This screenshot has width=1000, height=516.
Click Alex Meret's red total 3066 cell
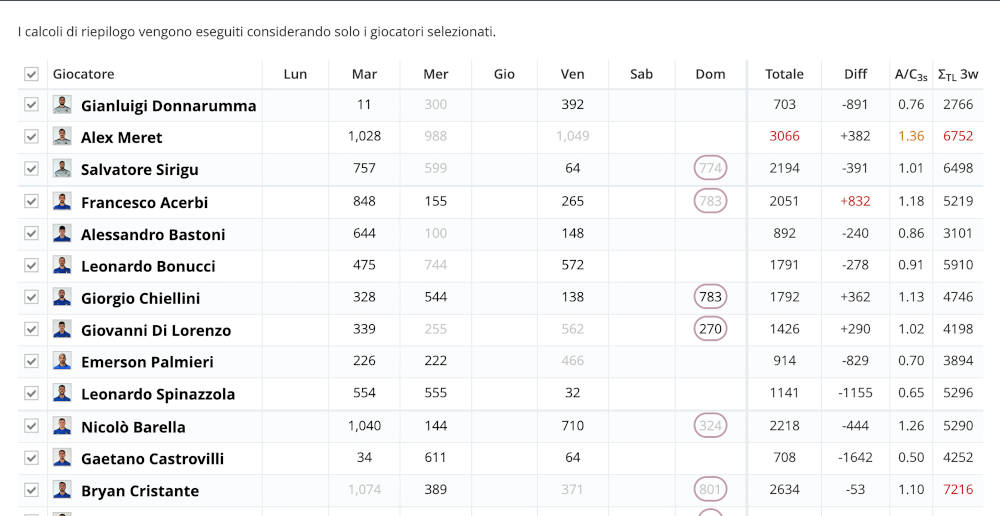tap(784, 137)
